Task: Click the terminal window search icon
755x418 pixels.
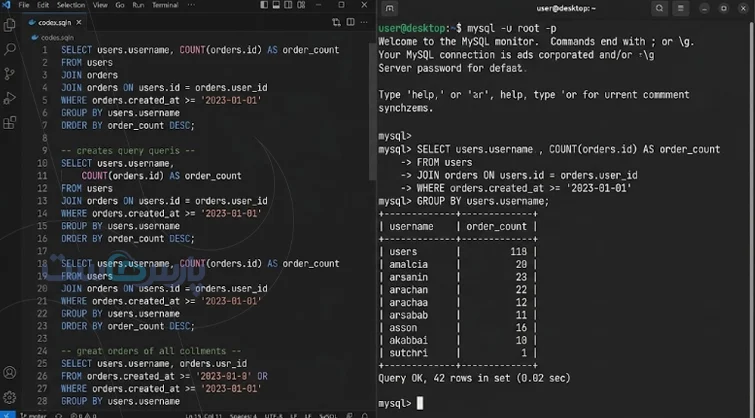Action: pos(659,8)
